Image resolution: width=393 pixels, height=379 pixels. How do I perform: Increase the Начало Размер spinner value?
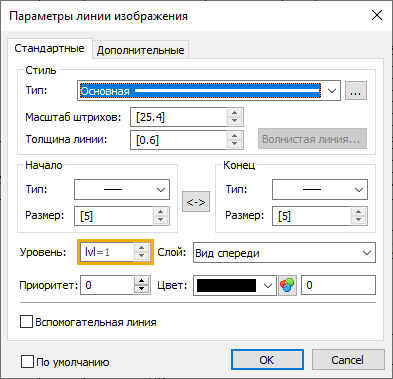click(161, 212)
